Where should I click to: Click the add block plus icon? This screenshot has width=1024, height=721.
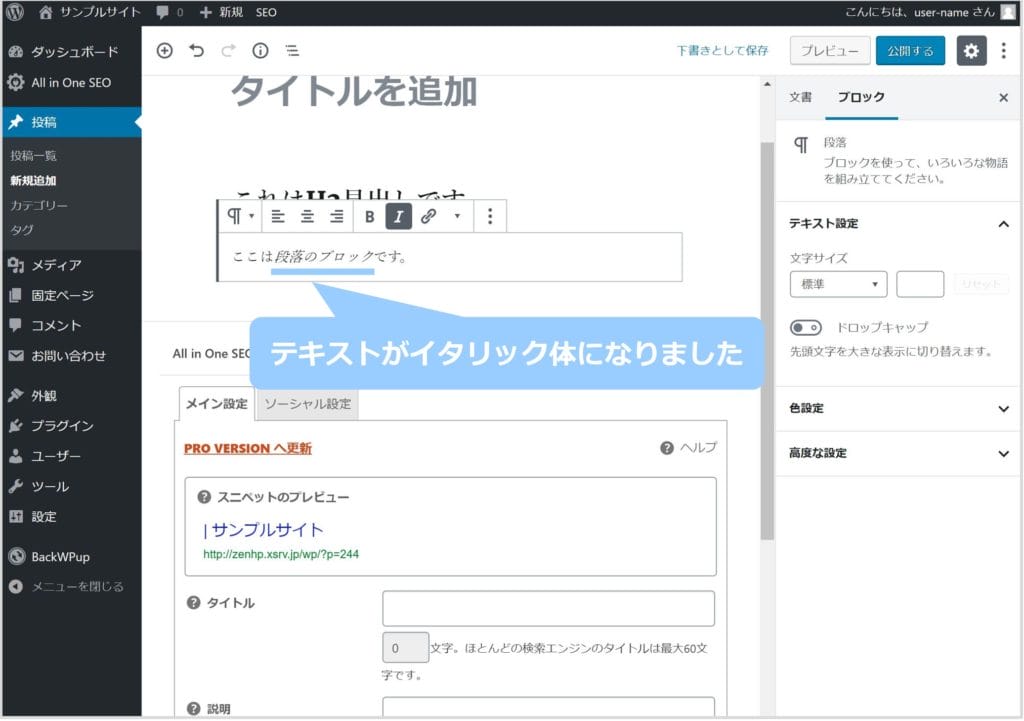[165, 51]
